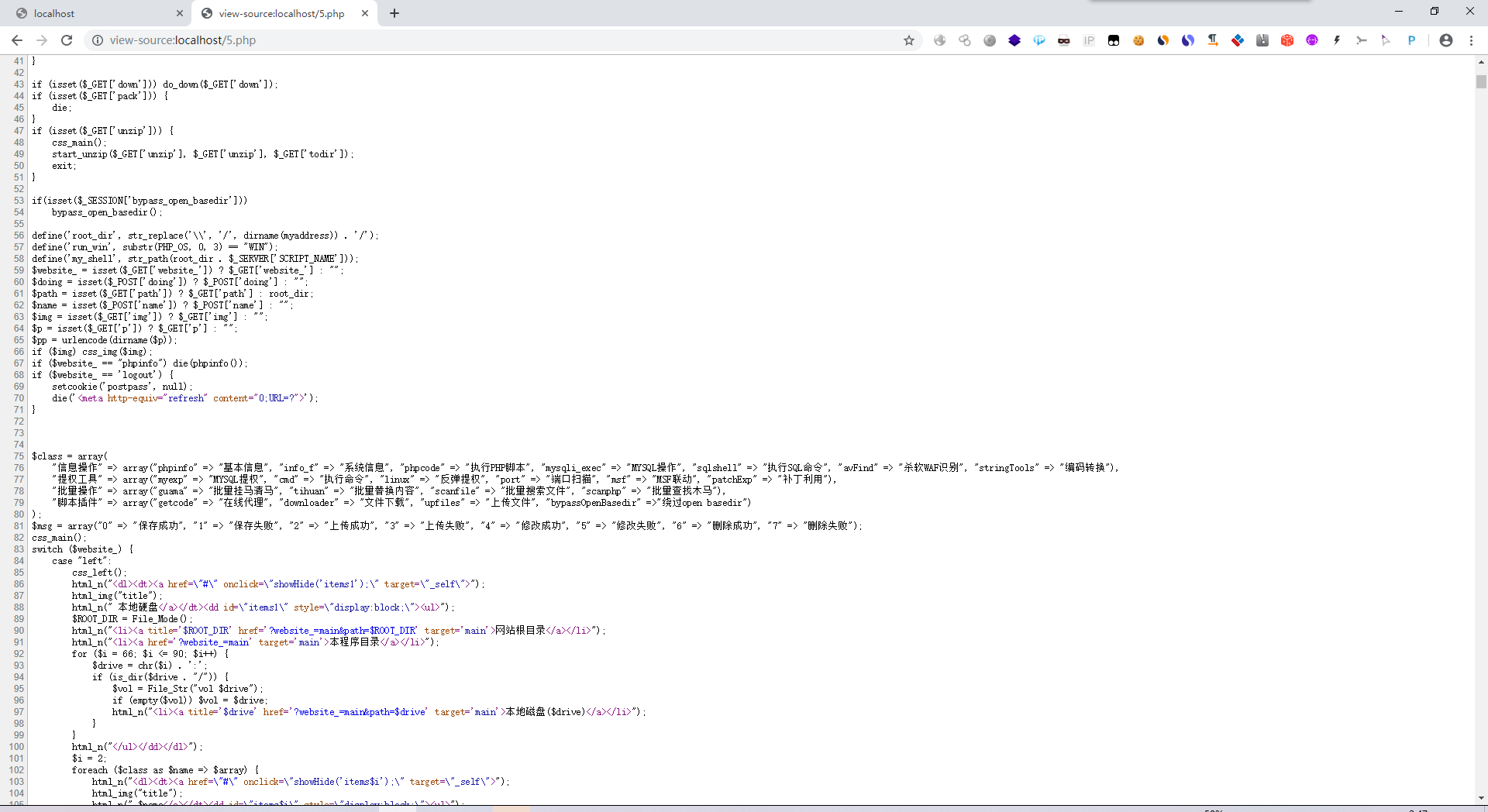Viewport: 1488px width, 812px height.
Task: Click the scrollbar up arrow
Action: (1481, 61)
